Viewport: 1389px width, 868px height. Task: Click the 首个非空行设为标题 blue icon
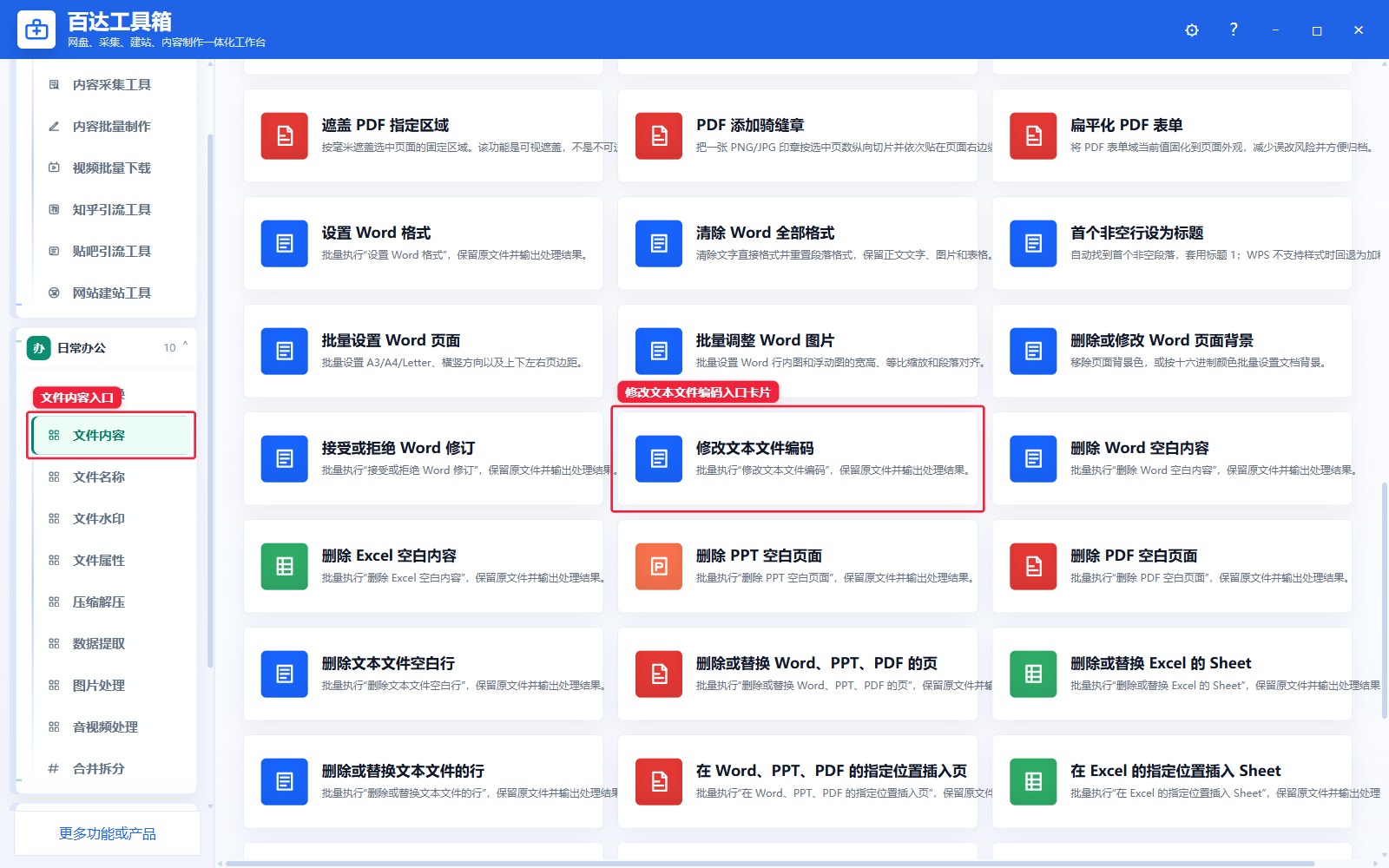[1033, 244]
